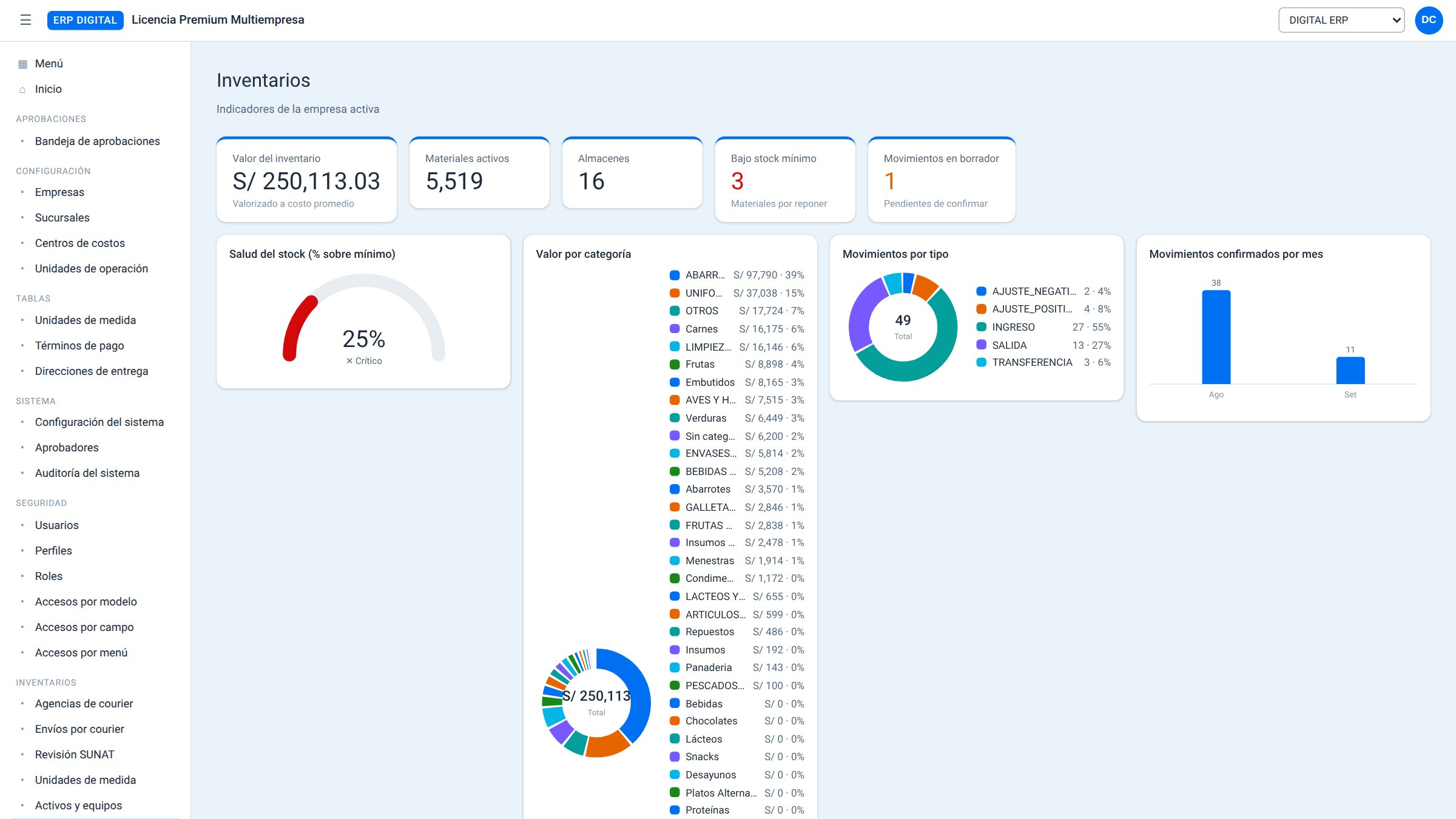This screenshot has width=1456, height=819.
Task: Open Roles in the sidebar
Action: pos(49,576)
